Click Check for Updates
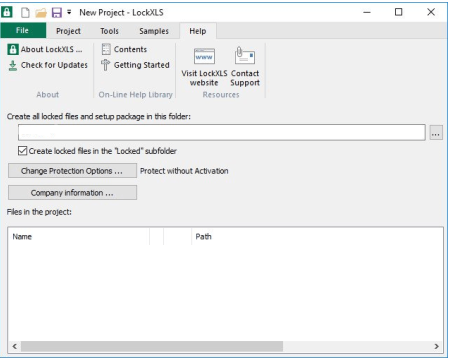 pyautogui.click(x=48, y=65)
